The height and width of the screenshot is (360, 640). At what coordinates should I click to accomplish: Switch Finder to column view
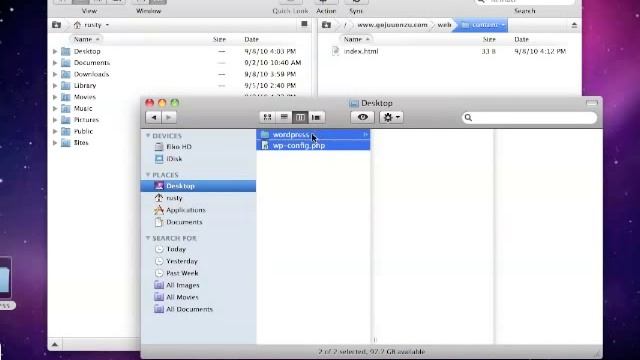[x=300, y=118]
